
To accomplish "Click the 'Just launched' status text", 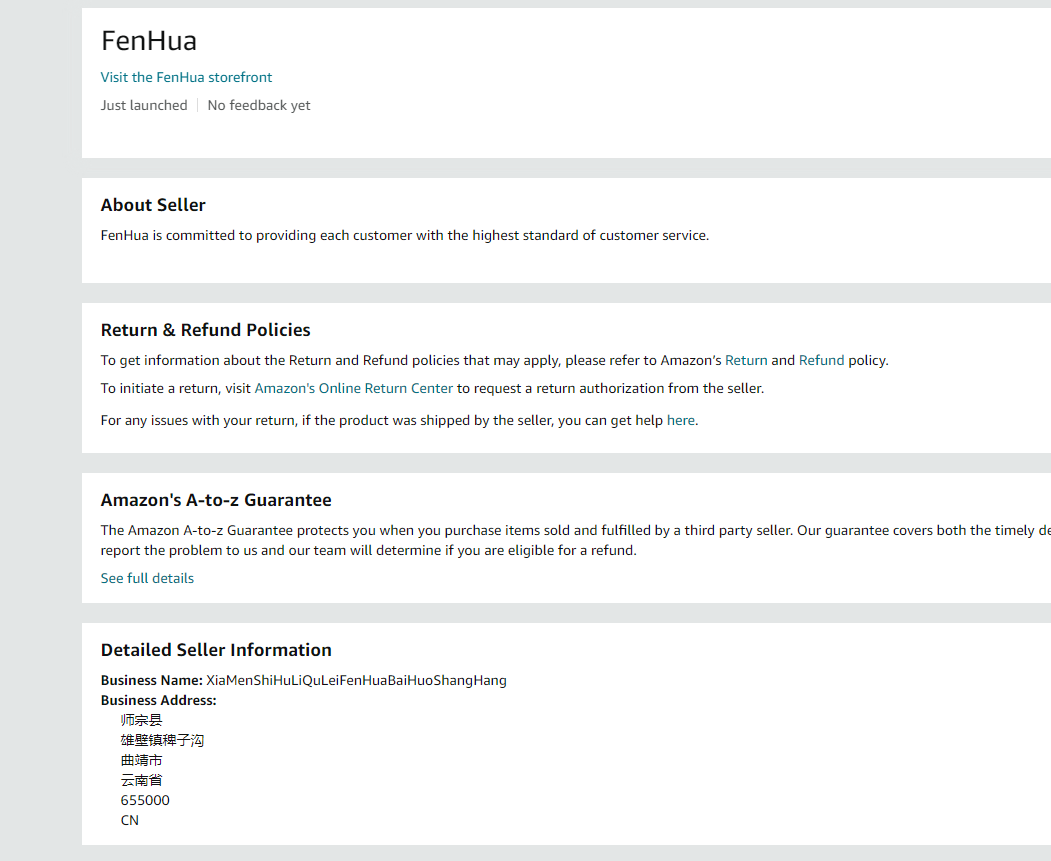I will click(x=144, y=105).
